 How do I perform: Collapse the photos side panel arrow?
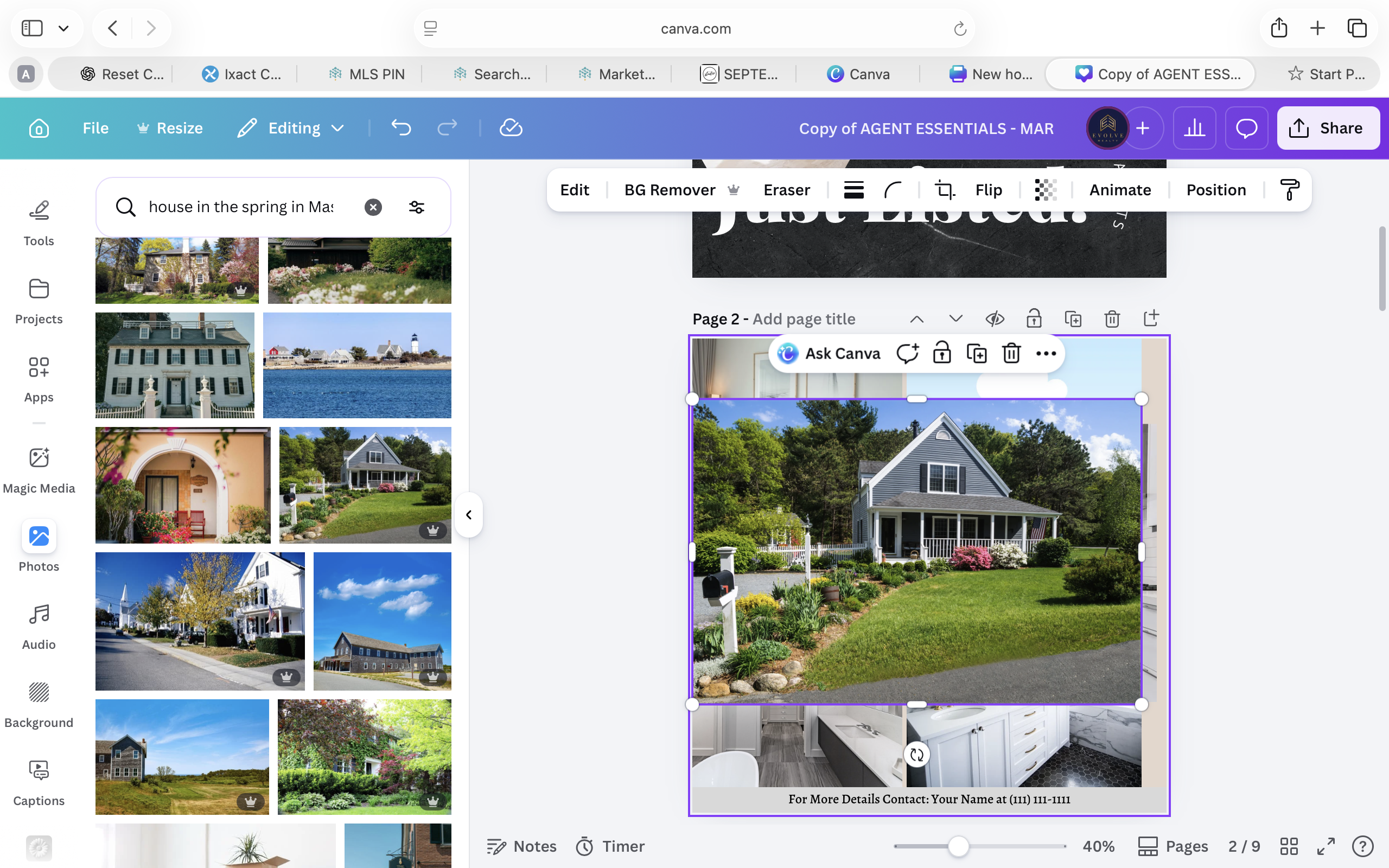point(468,515)
